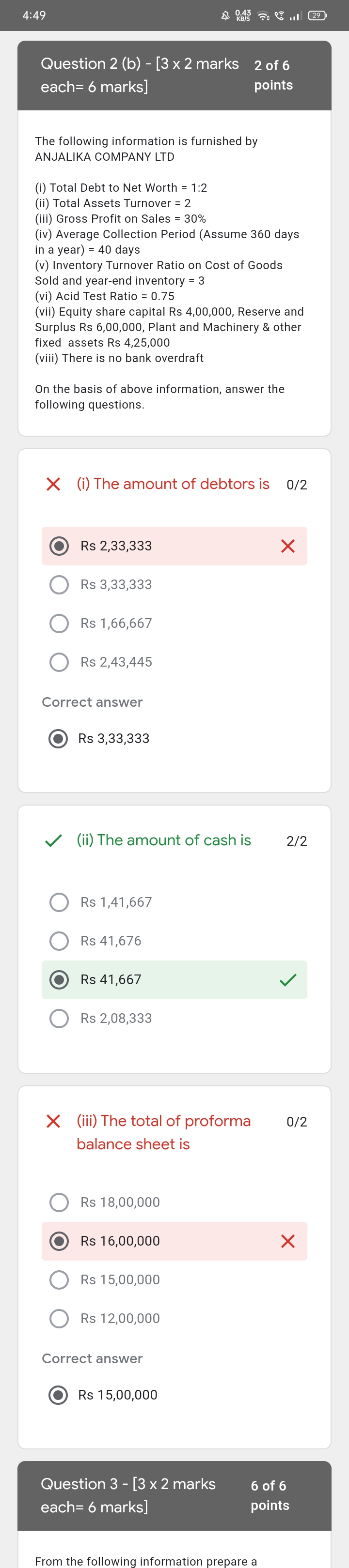This screenshot has height=1568, width=349.
Task: Tap the battery level indicator
Action: [x=317, y=16]
